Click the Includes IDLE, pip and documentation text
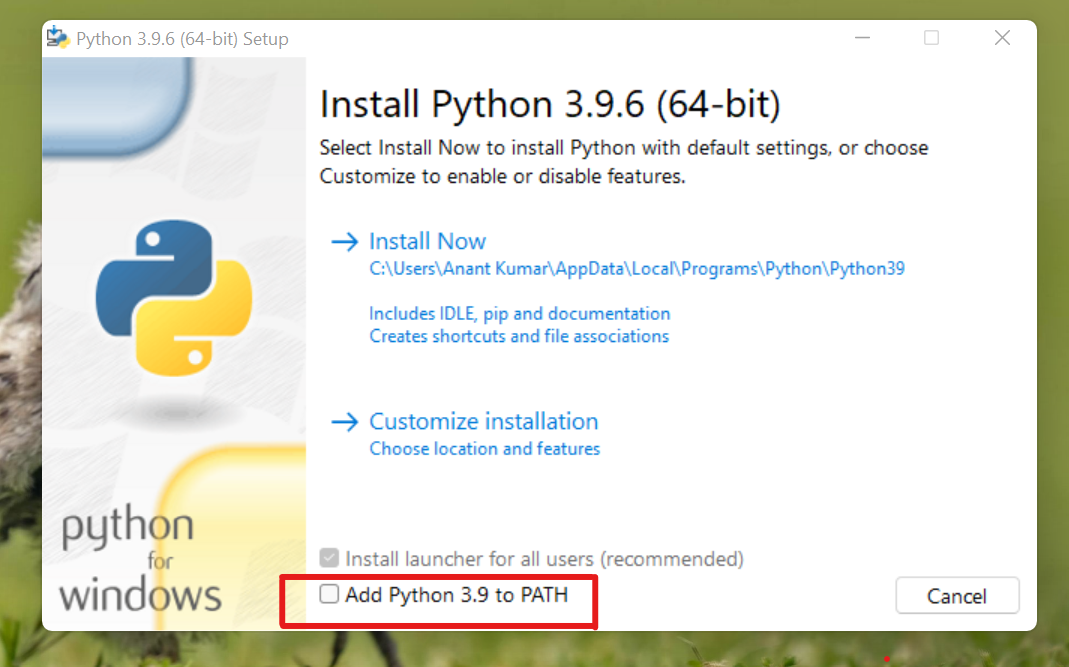Screen dimensions: 1069x667 (519, 313)
